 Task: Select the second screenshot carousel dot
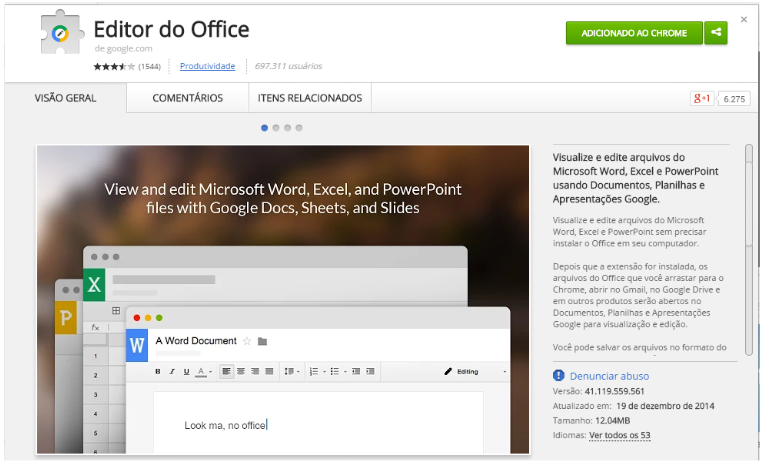point(276,128)
